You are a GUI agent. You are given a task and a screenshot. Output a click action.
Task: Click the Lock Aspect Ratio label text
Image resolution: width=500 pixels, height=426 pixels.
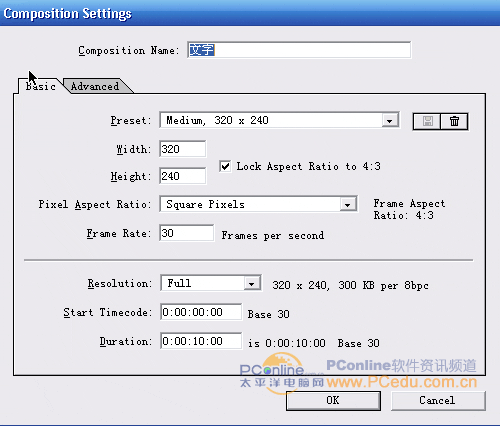coord(308,166)
